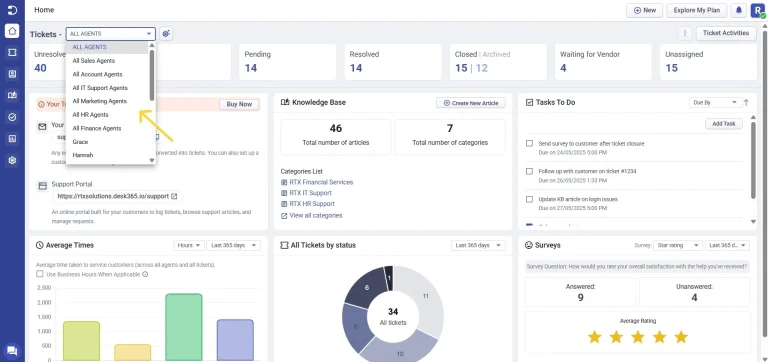Click the agents dropdown list scrollbar

[x=152, y=75]
